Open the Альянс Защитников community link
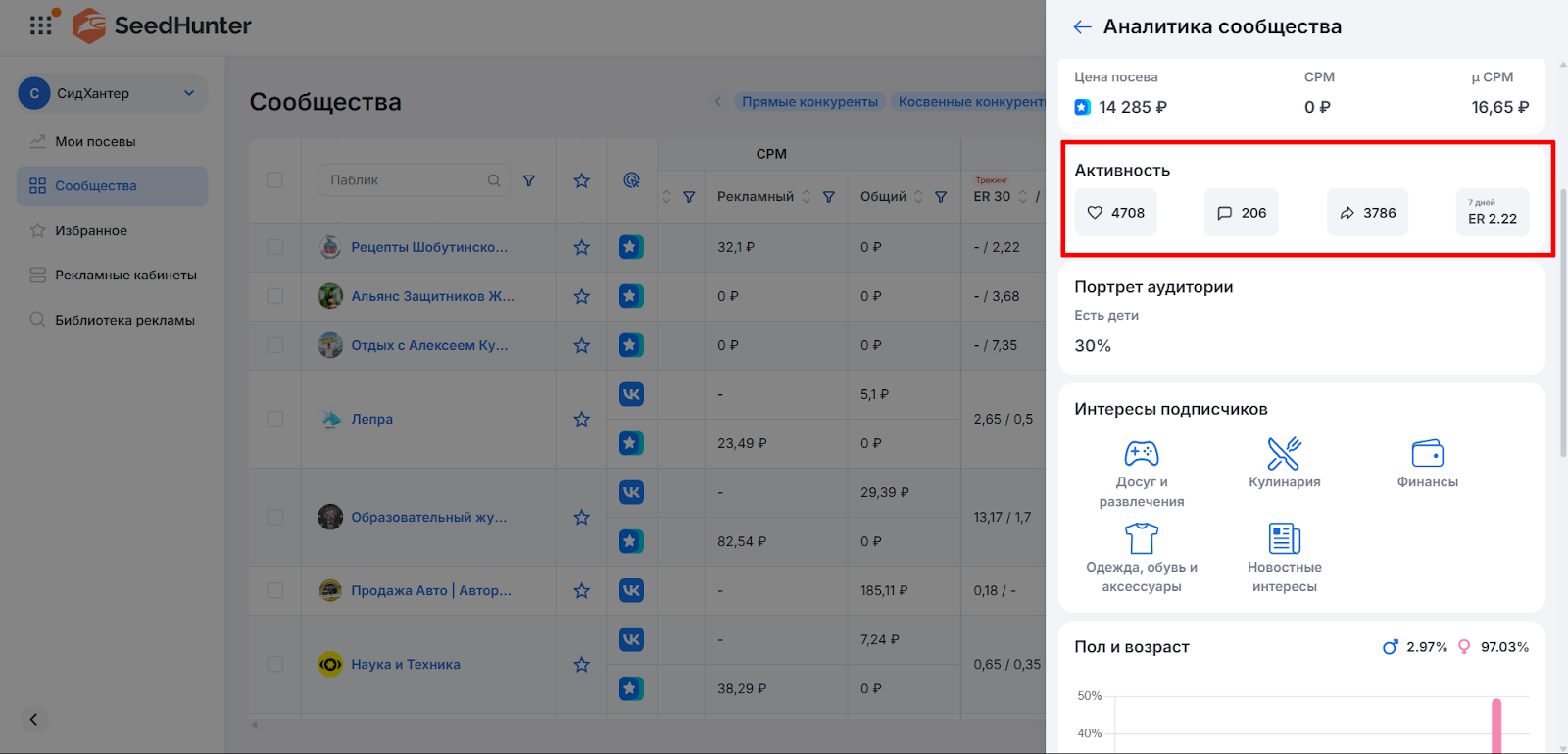 coord(432,296)
